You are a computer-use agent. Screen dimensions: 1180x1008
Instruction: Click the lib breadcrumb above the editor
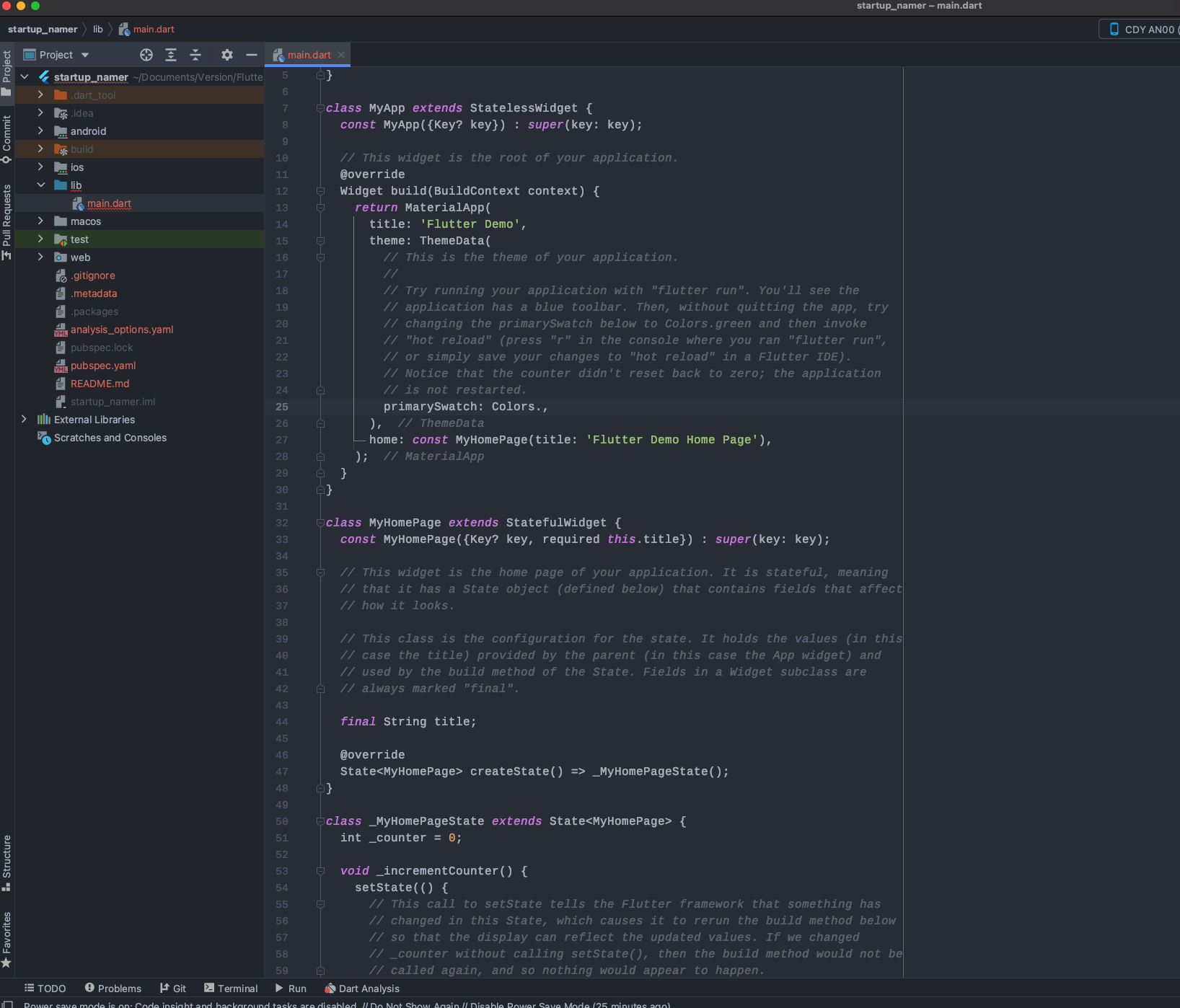pos(97,29)
